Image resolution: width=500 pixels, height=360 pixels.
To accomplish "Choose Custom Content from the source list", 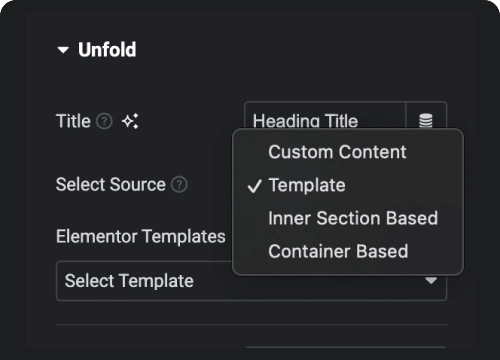I will click(337, 152).
